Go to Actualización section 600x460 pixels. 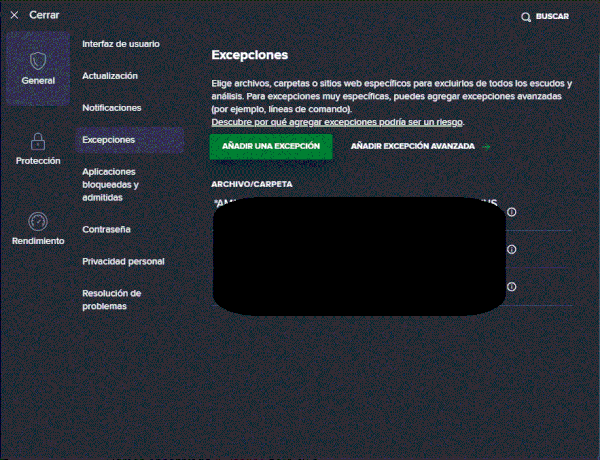pyautogui.click(x=110, y=76)
